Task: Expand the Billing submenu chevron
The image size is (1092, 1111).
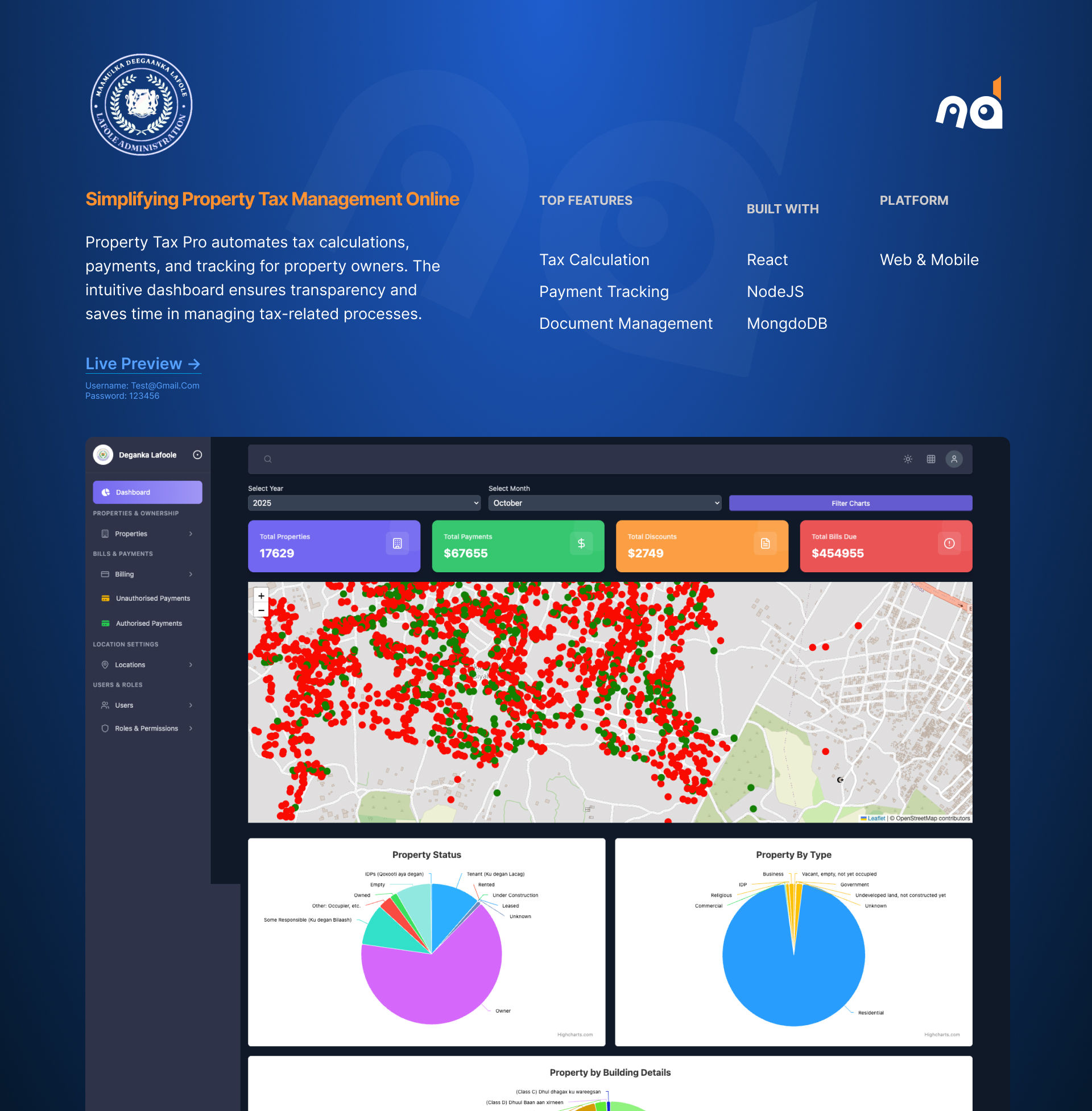Action: pos(191,574)
